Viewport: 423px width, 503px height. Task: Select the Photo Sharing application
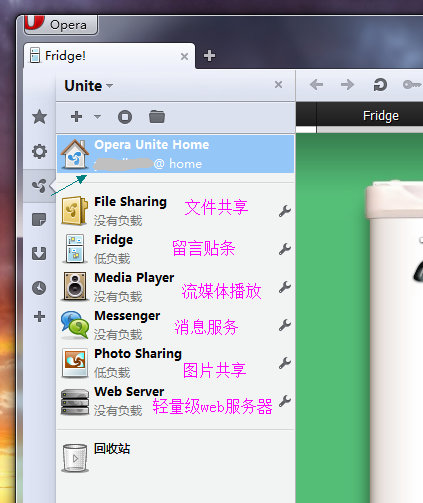coord(175,363)
